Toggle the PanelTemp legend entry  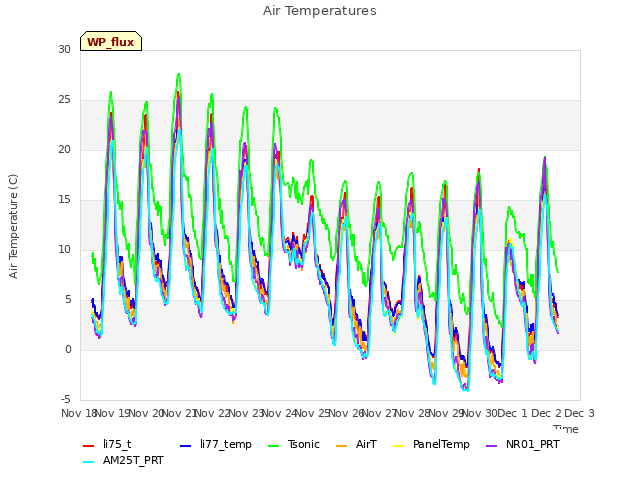click(431, 444)
